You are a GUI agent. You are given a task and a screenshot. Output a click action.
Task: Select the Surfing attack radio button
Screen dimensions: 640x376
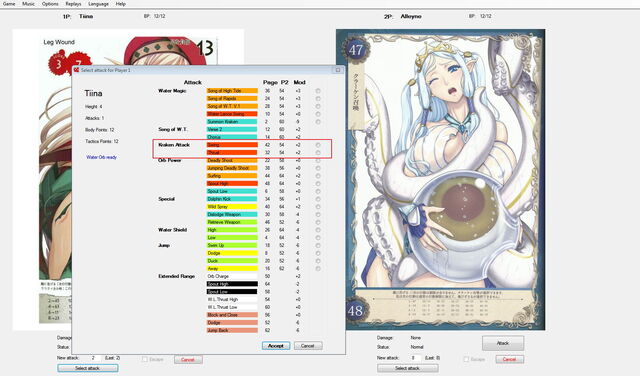pyautogui.click(x=318, y=176)
